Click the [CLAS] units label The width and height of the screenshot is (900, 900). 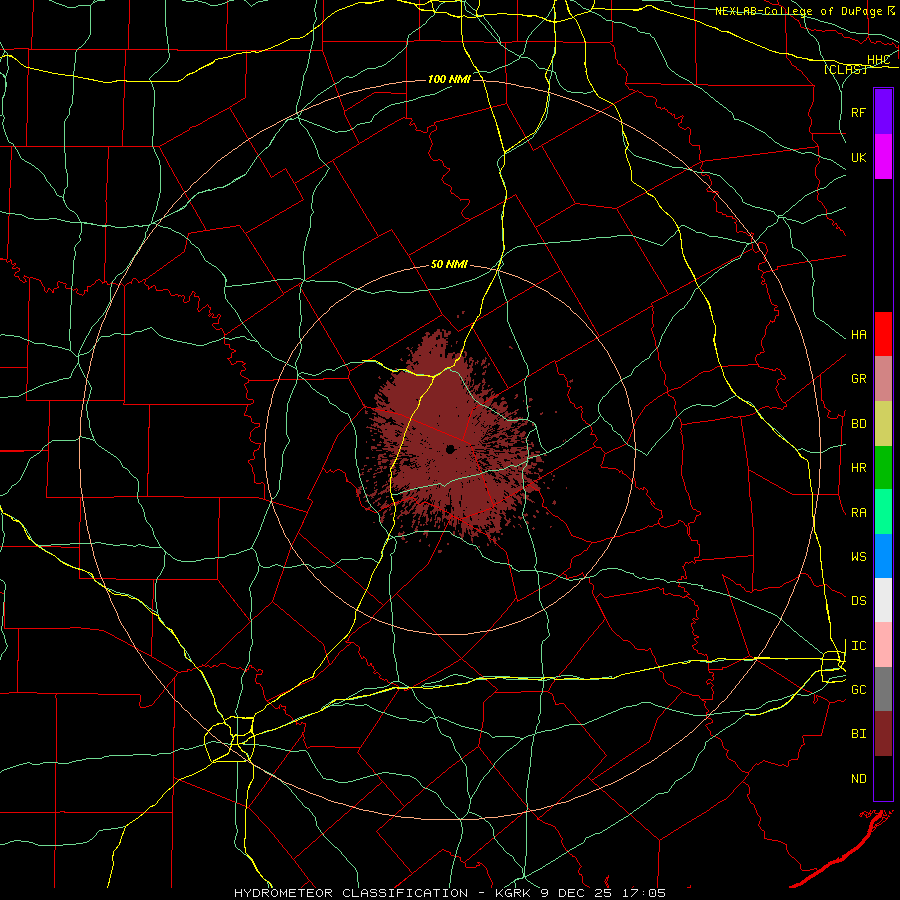click(845, 70)
